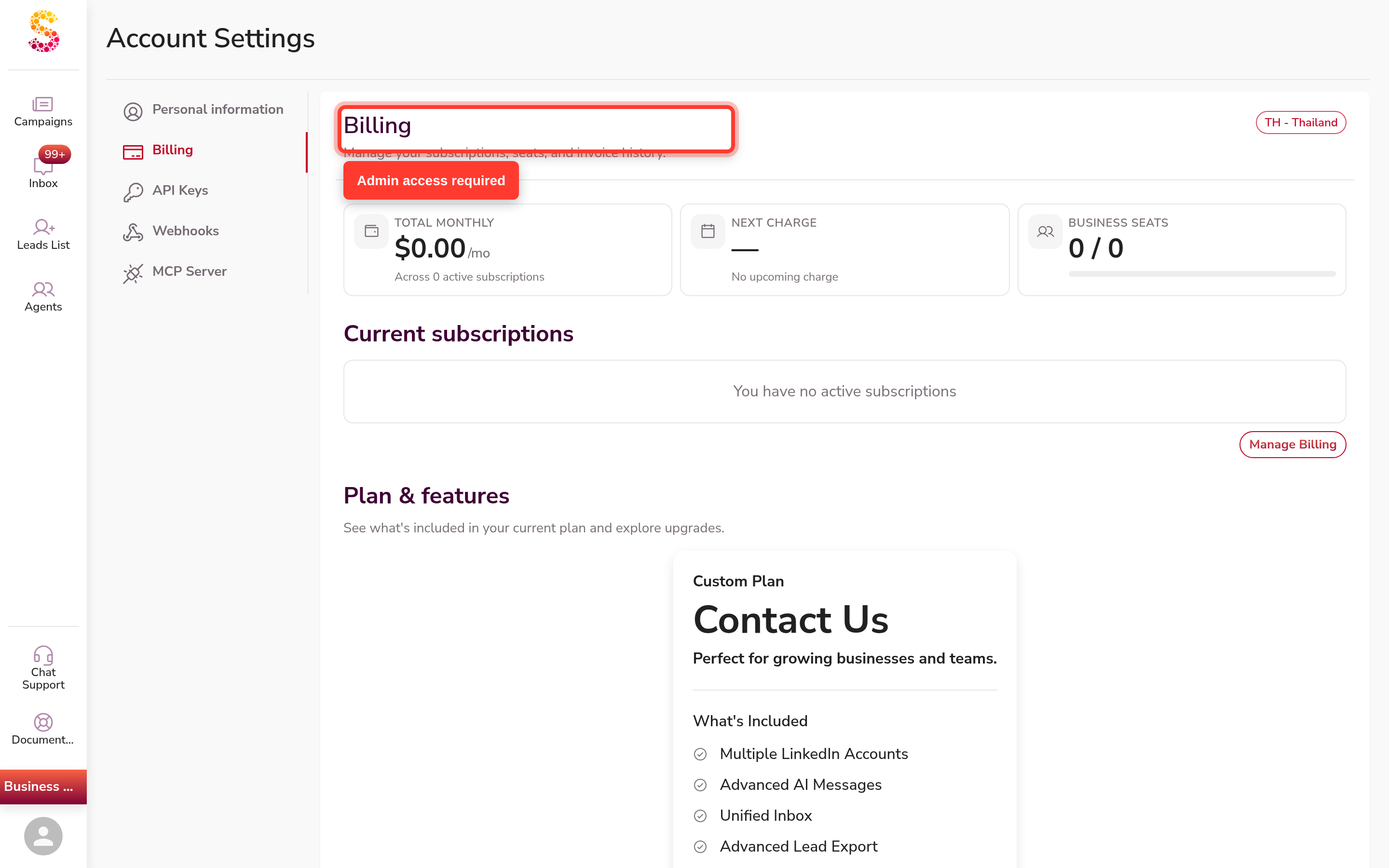Click the Business Seats people icon
Screen dimensions: 1389x868
[1045, 231]
